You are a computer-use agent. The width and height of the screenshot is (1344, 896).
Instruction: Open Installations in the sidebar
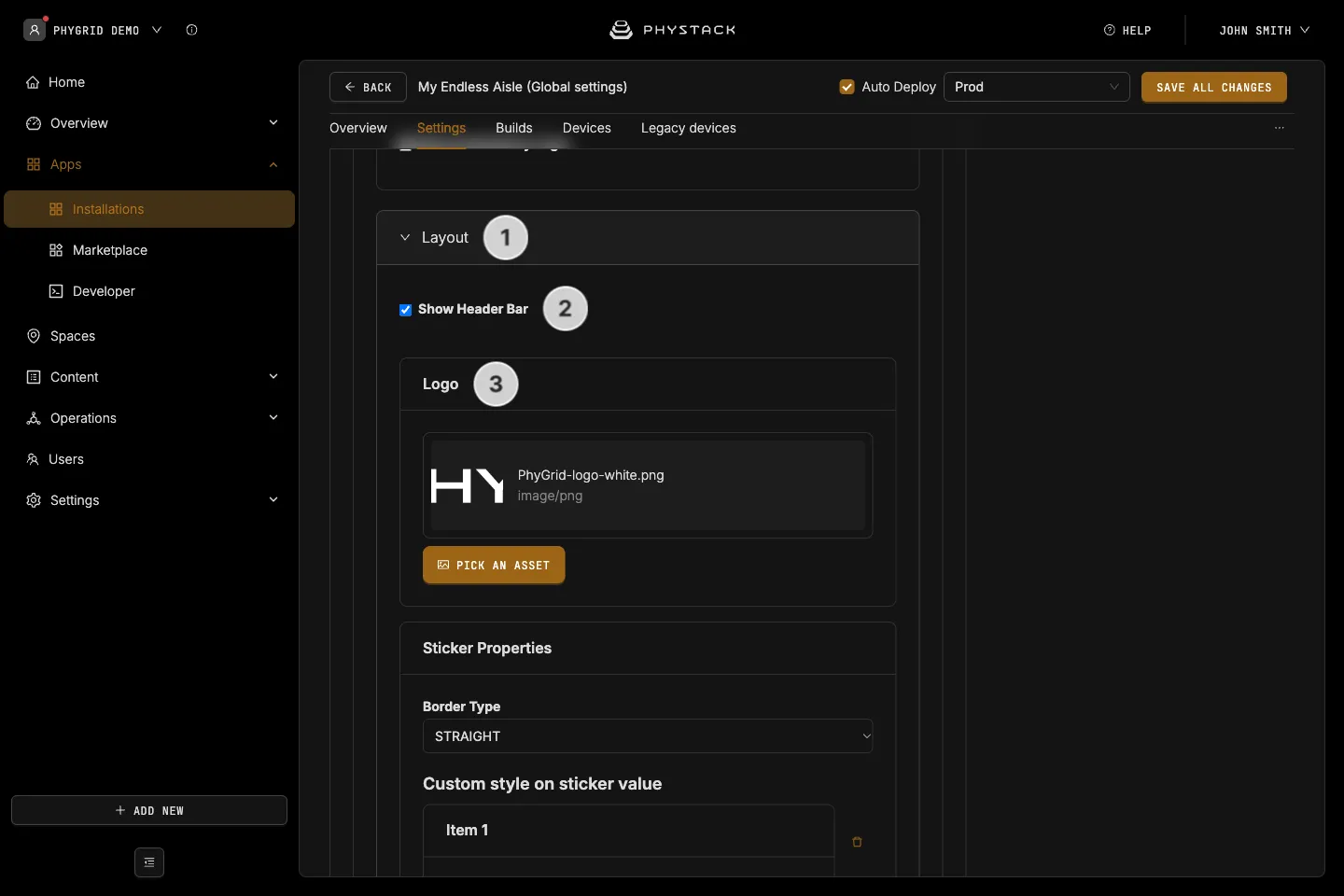[149, 209]
